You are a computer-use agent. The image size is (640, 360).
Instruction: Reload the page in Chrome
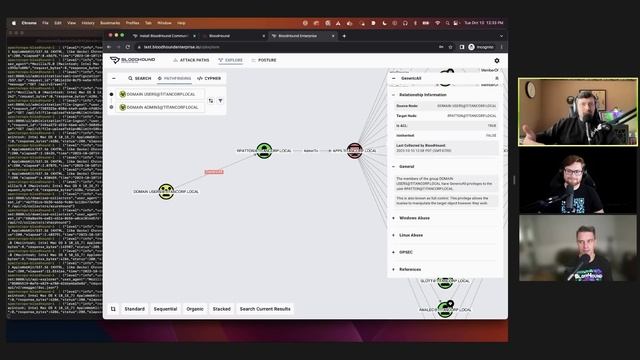(x=128, y=47)
